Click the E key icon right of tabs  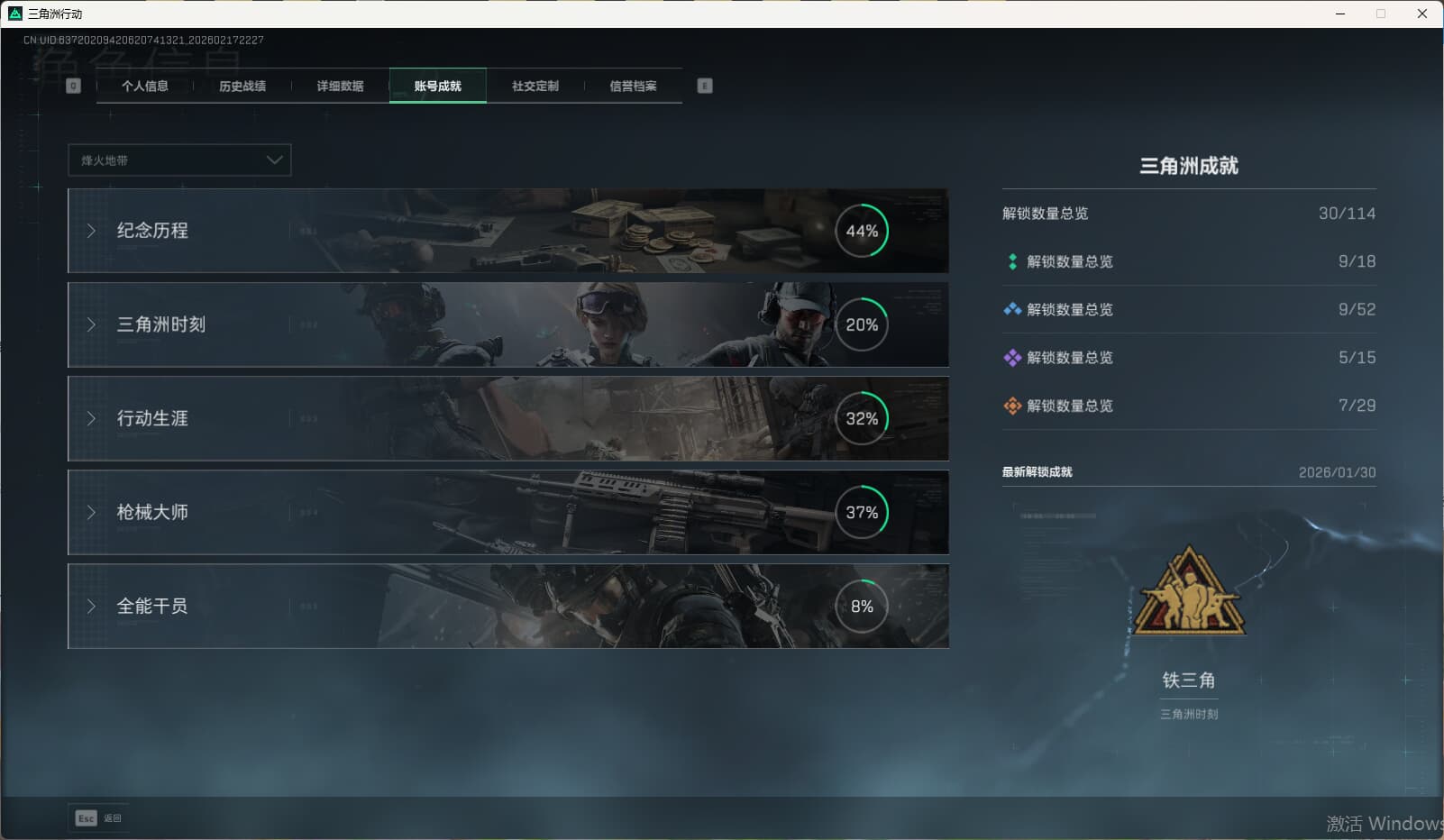[x=705, y=86]
